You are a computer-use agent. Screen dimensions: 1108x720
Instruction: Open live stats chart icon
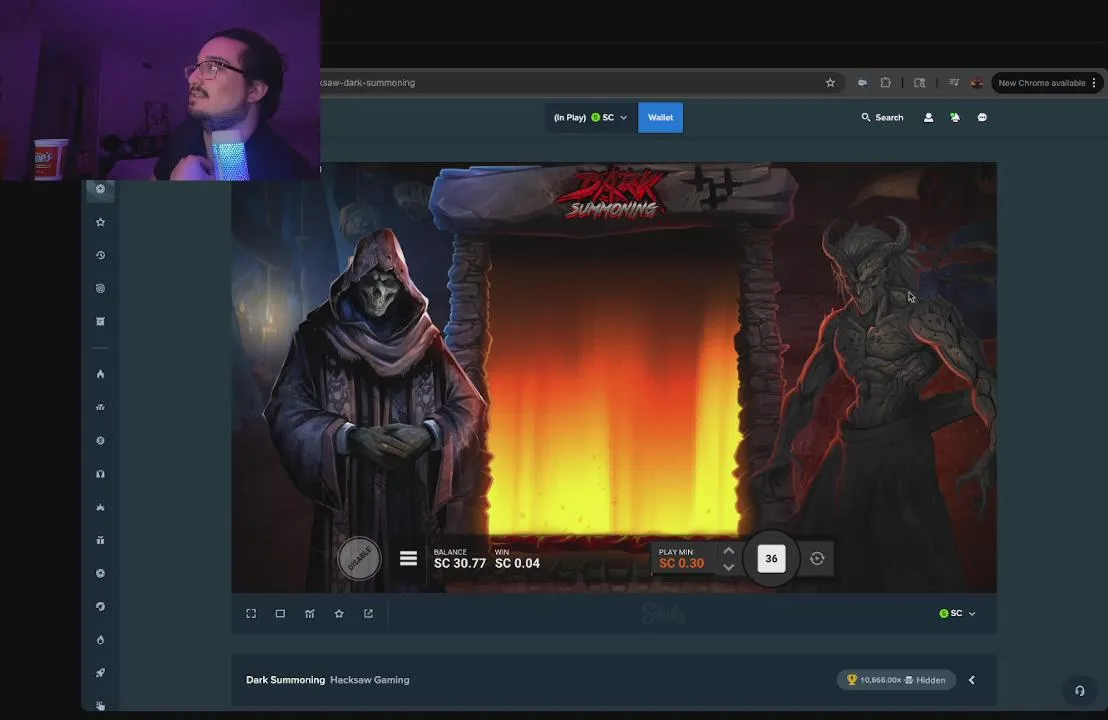click(x=310, y=613)
